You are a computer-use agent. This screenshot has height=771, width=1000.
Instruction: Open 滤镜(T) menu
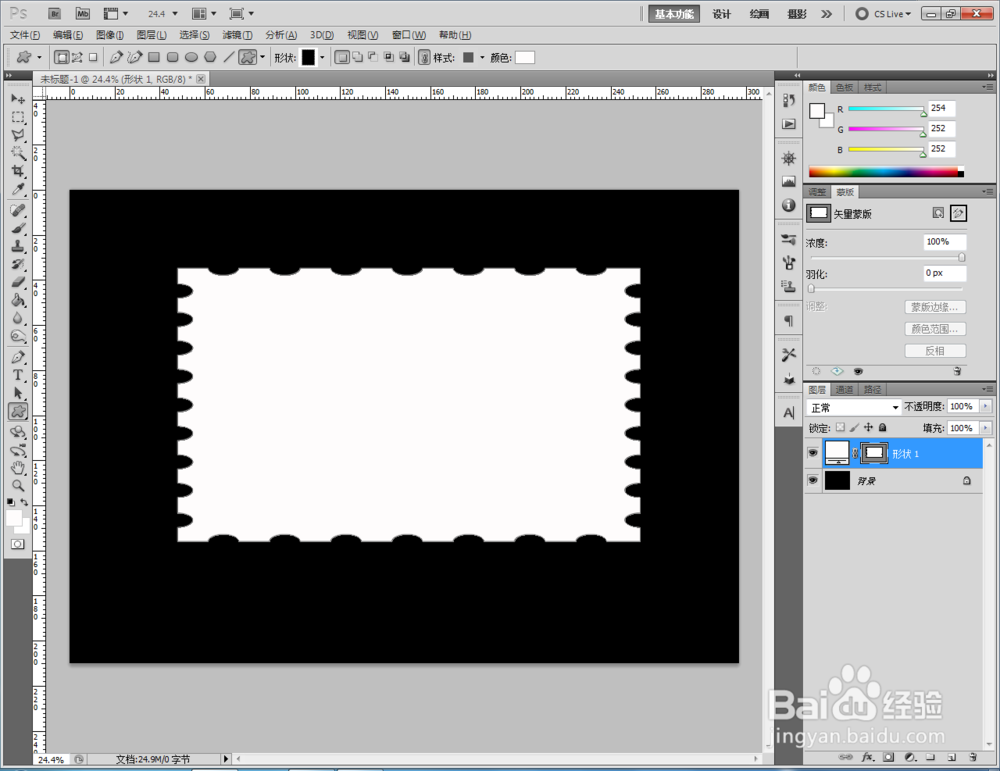coord(237,34)
